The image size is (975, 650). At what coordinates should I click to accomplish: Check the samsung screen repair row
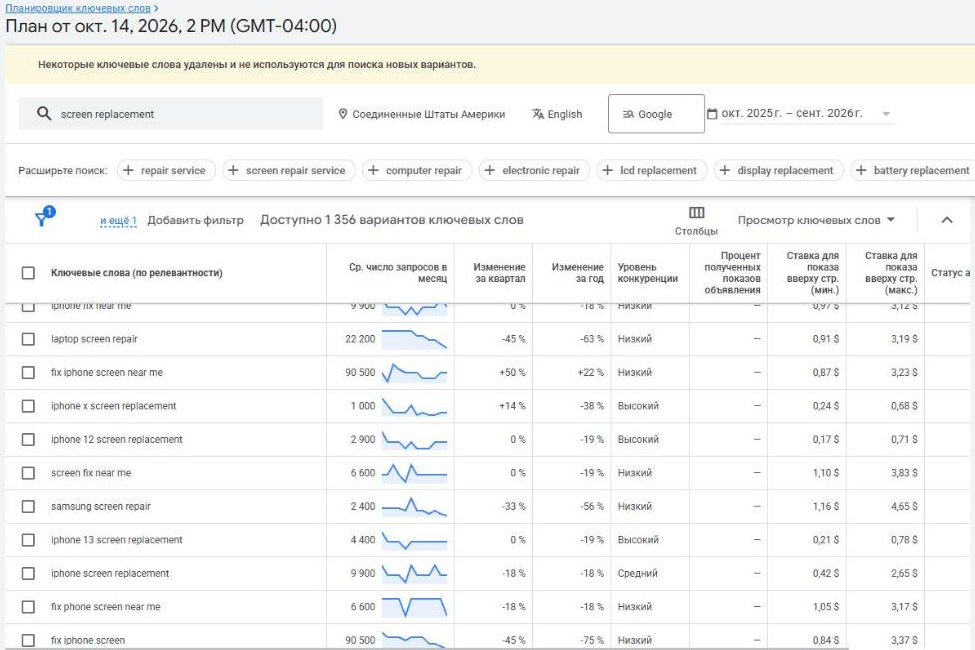click(28, 506)
